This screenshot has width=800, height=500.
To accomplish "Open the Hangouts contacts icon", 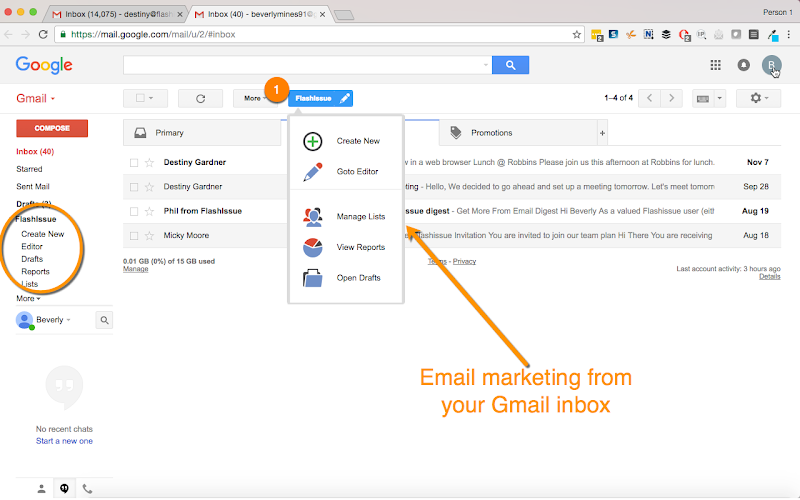I will click(42, 489).
